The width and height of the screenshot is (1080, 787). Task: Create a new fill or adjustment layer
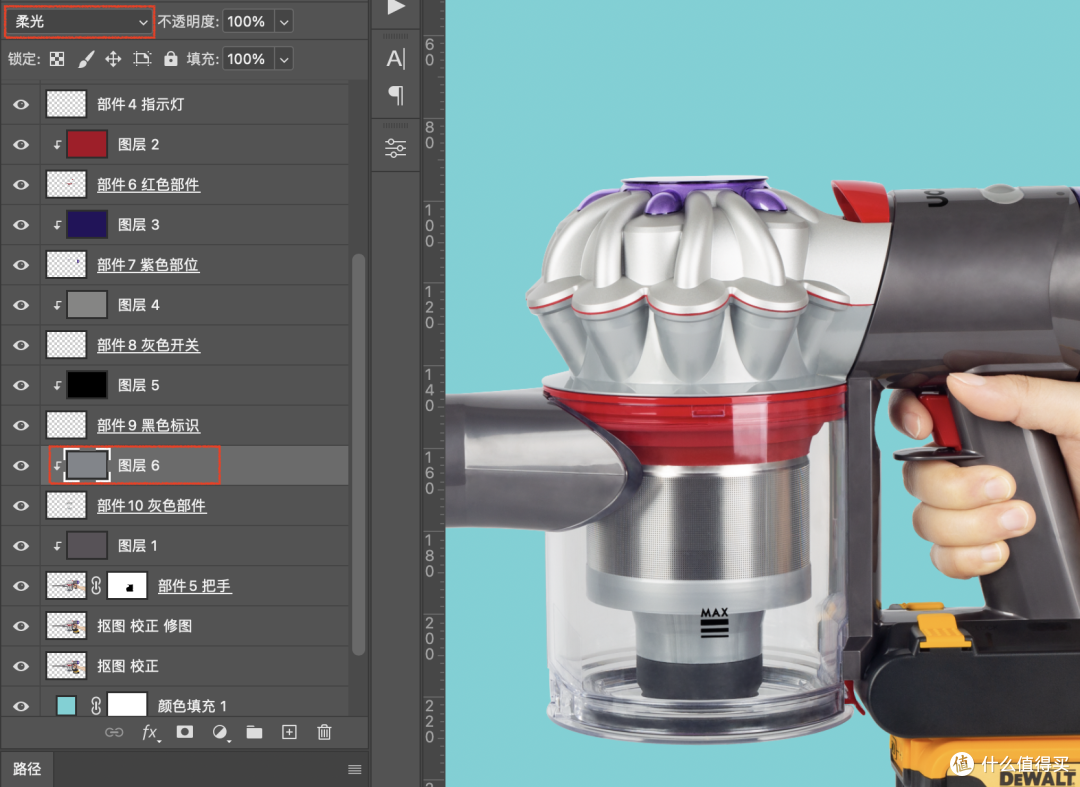coord(220,732)
